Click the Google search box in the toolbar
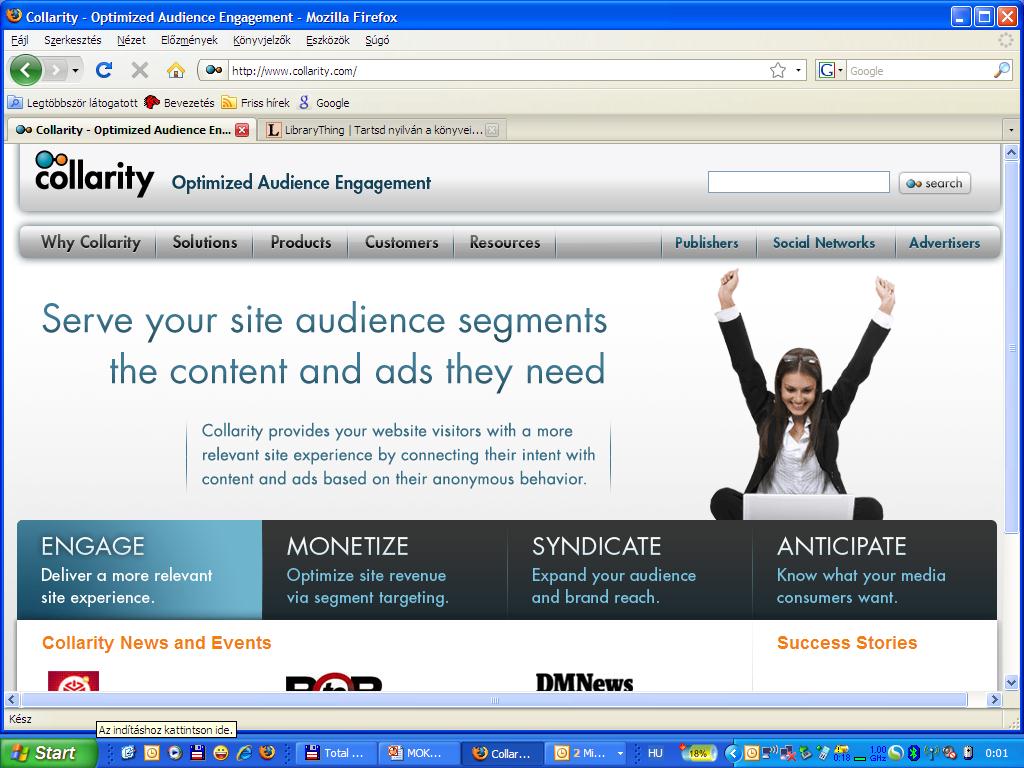This screenshot has width=1024, height=768. (x=919, y=71)
